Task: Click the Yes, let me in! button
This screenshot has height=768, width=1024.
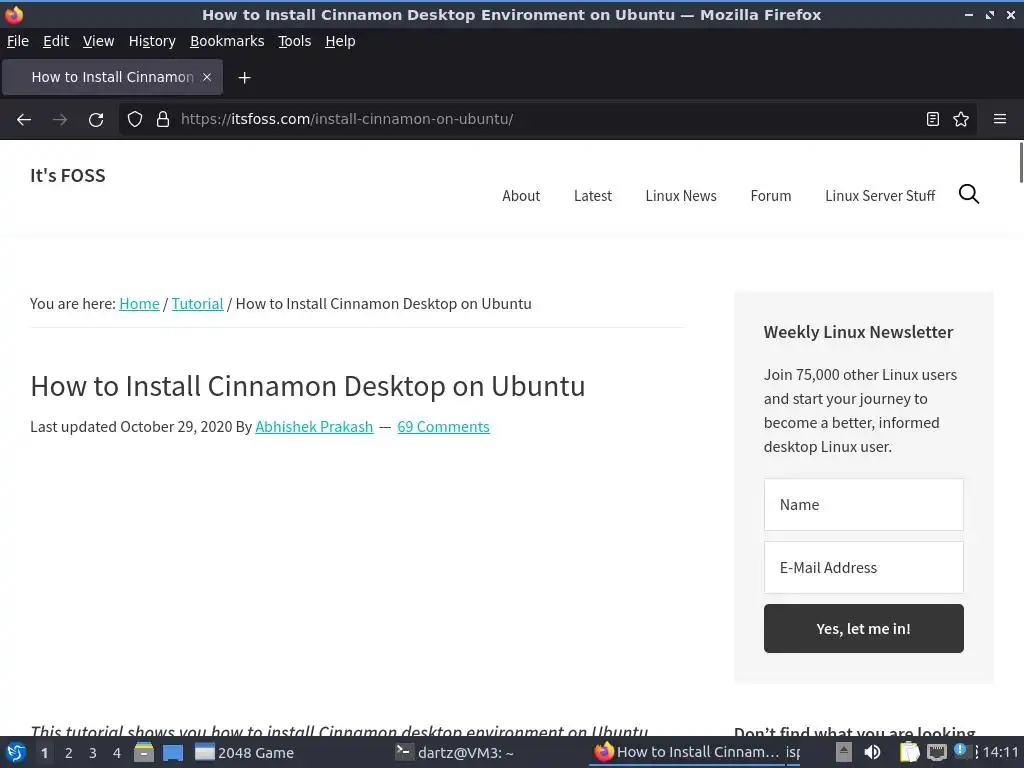Action: point(863,628)
